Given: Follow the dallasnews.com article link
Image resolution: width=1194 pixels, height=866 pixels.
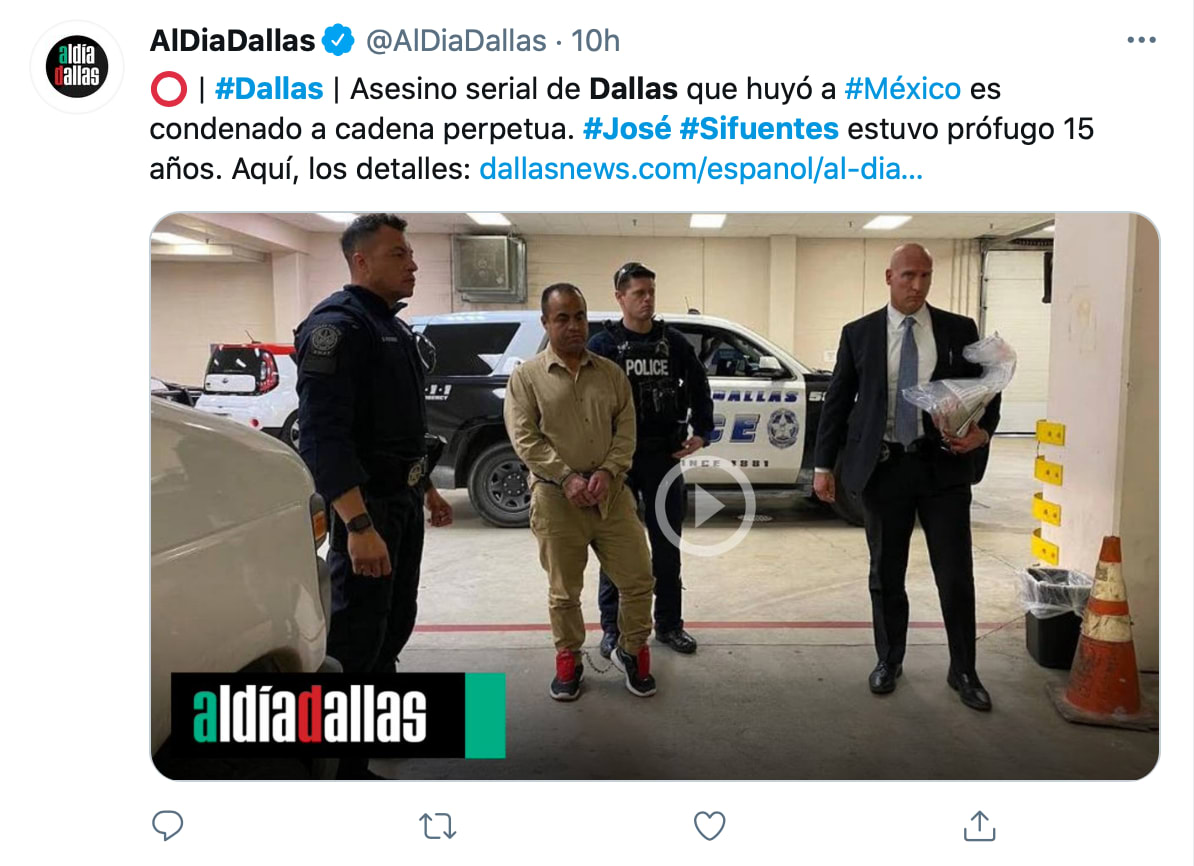Looking at the screenshot, I should pos(701,169).
